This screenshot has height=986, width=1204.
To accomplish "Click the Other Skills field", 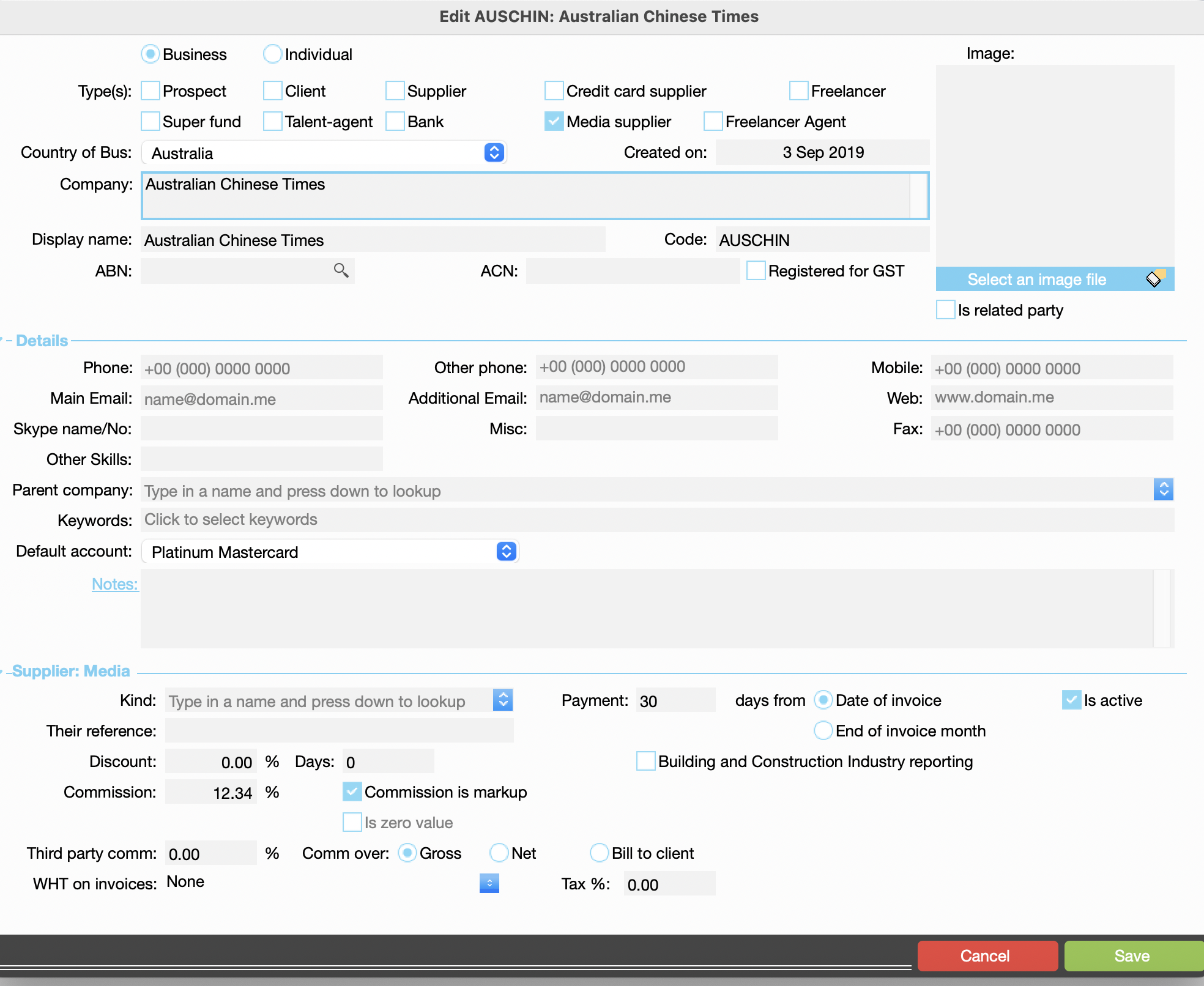I will (262, 459).
